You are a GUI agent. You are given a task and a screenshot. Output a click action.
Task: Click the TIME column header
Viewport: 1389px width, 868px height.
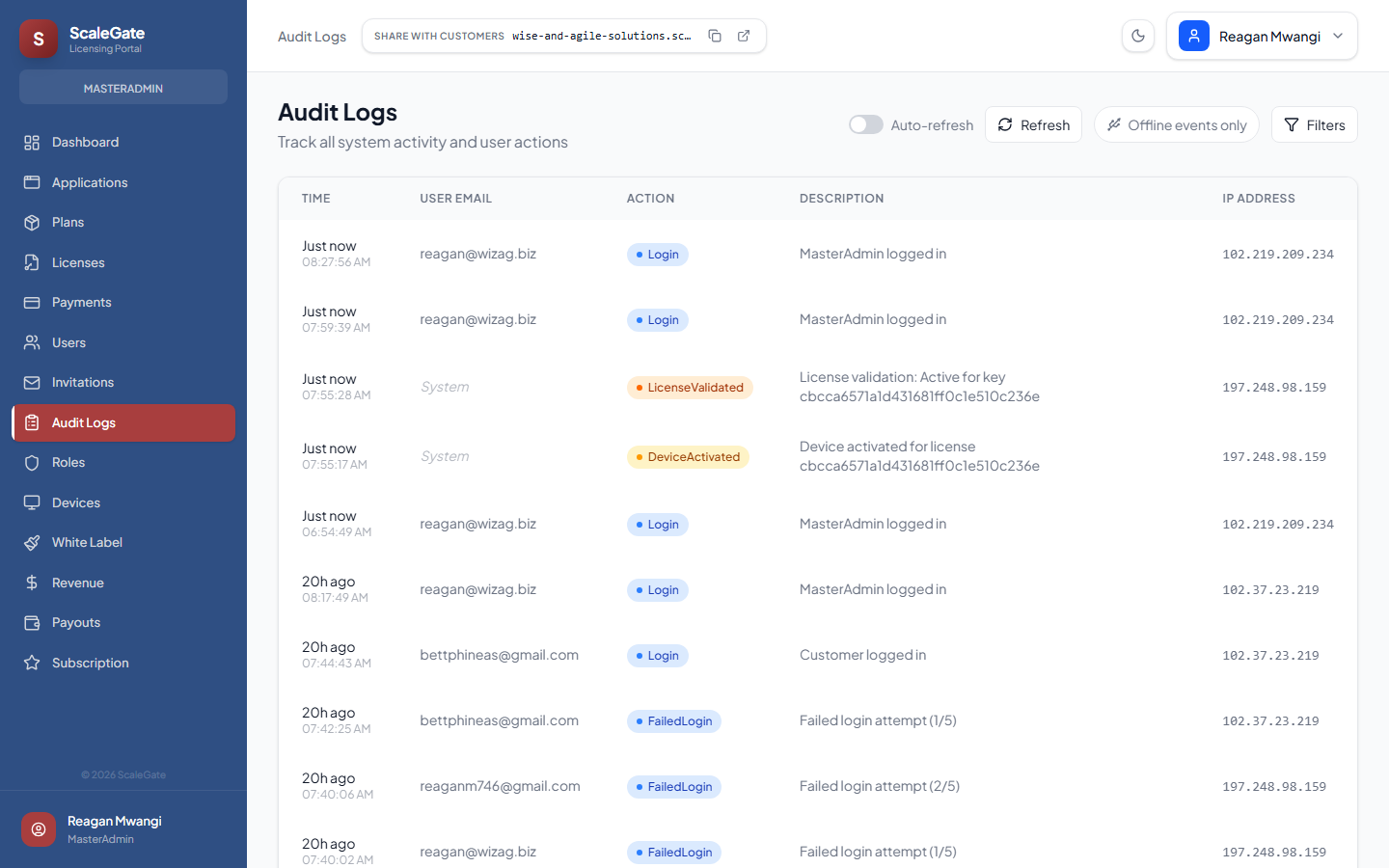(315, 199)
